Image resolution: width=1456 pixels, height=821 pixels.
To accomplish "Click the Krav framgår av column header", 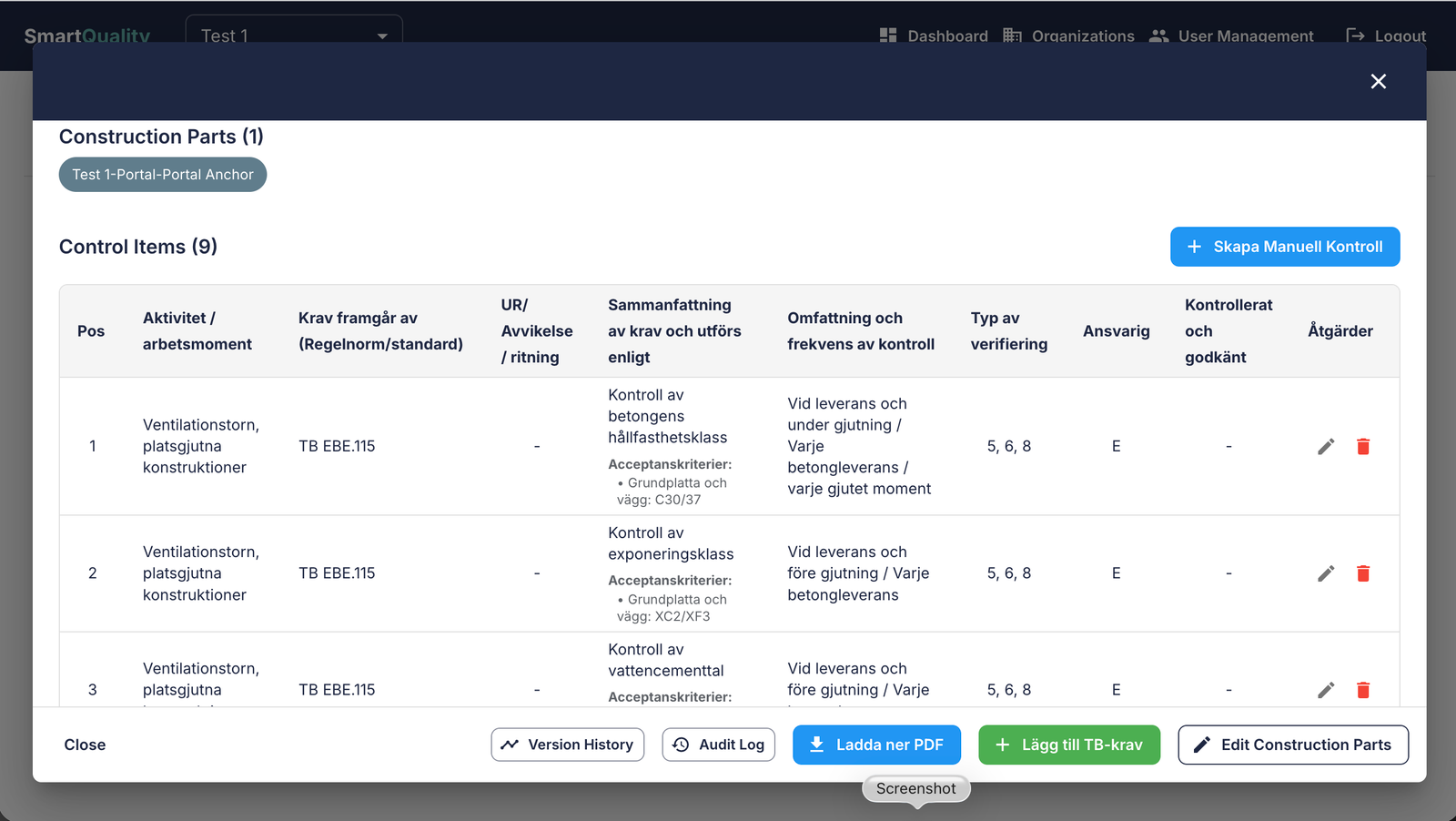I will [x=380, y=331].
